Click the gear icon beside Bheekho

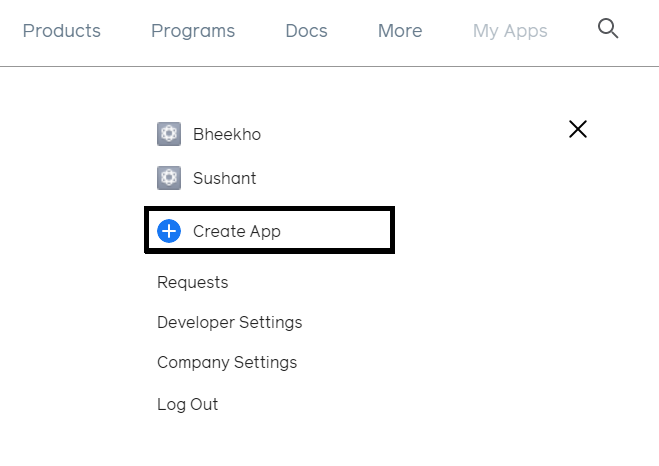[169, 134]
